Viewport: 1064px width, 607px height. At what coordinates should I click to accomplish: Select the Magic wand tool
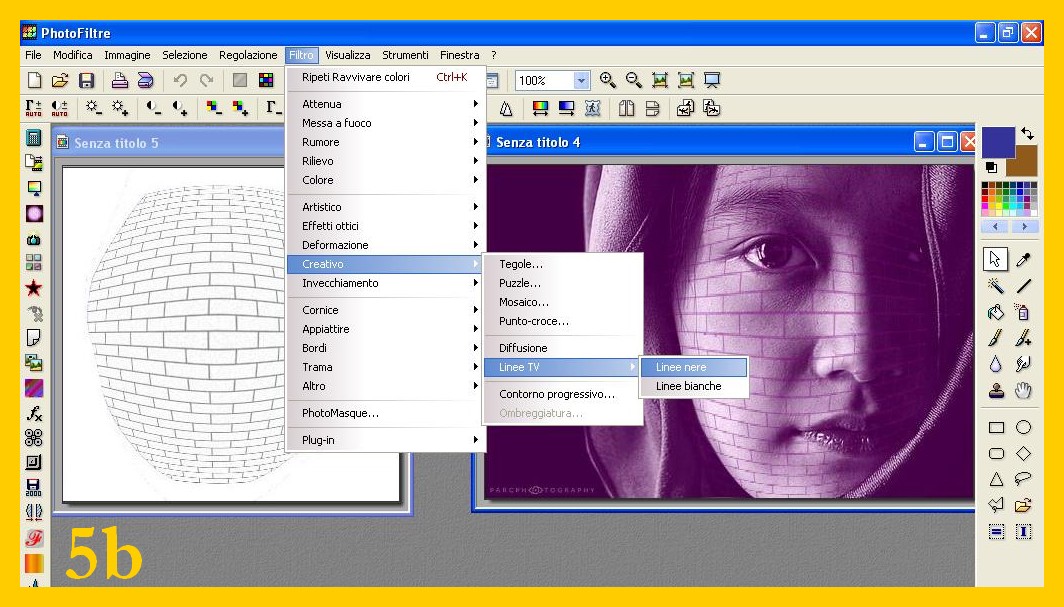pos(995,287)
